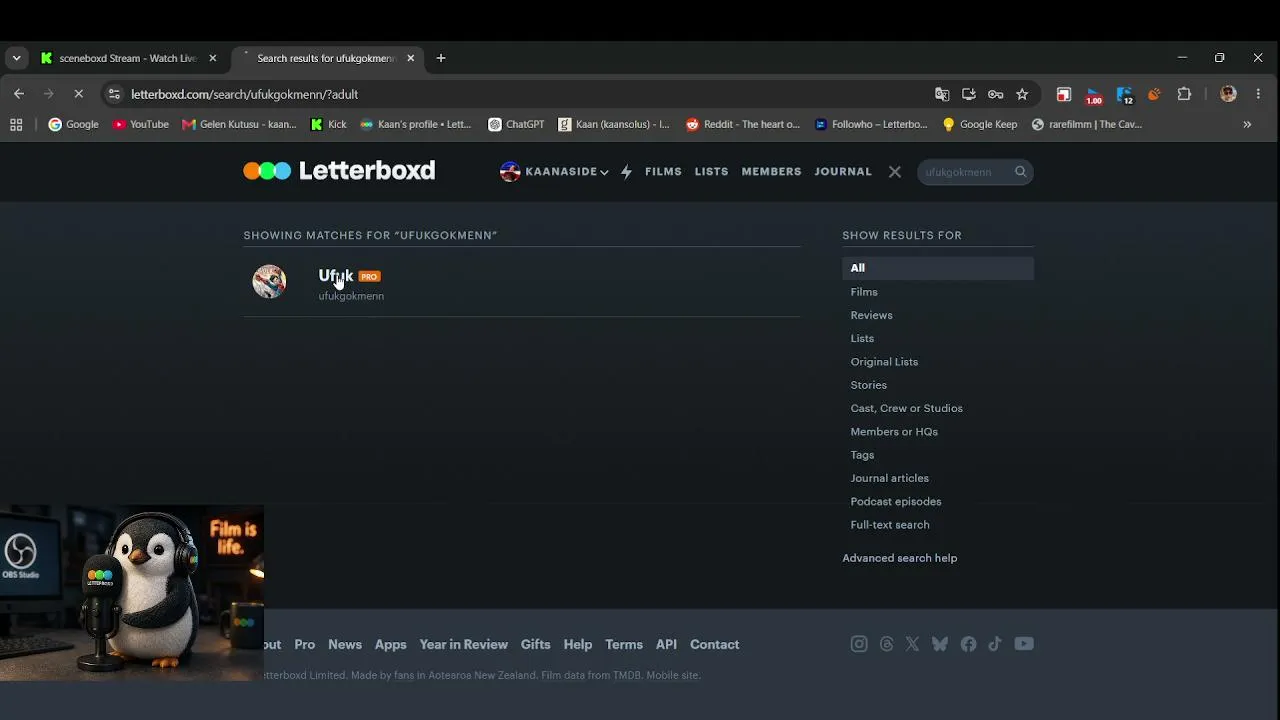Screen dimensions: 1280x720
Task: Filter results by Original Lists
Action: (884, 362)
